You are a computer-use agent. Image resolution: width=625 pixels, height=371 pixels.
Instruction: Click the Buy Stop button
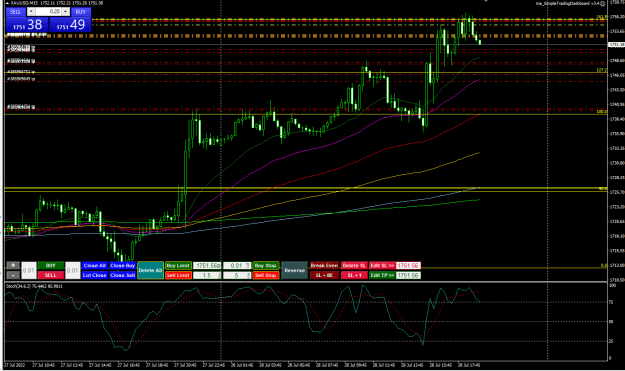tap(265, 265)
